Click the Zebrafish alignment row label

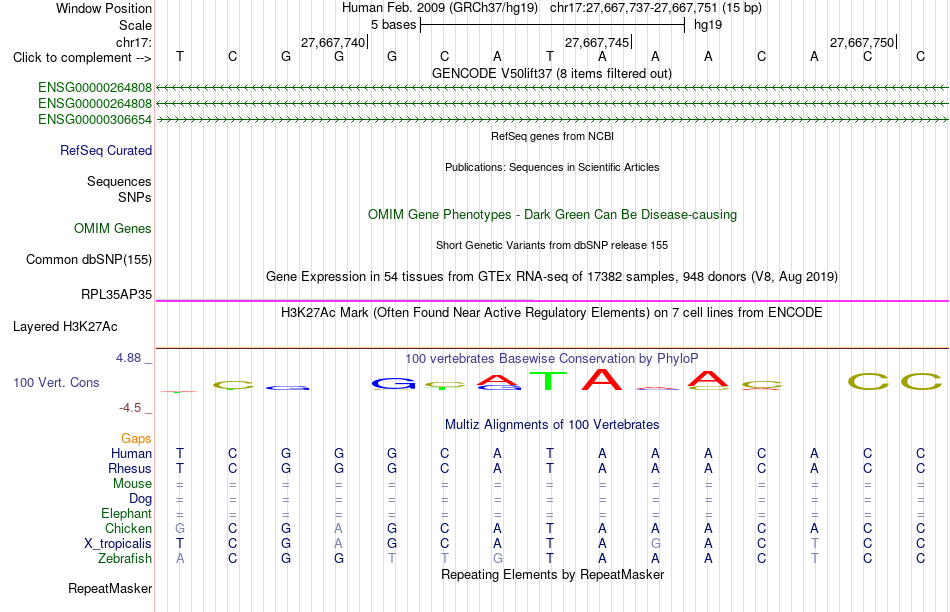click(x=124, y=558)
